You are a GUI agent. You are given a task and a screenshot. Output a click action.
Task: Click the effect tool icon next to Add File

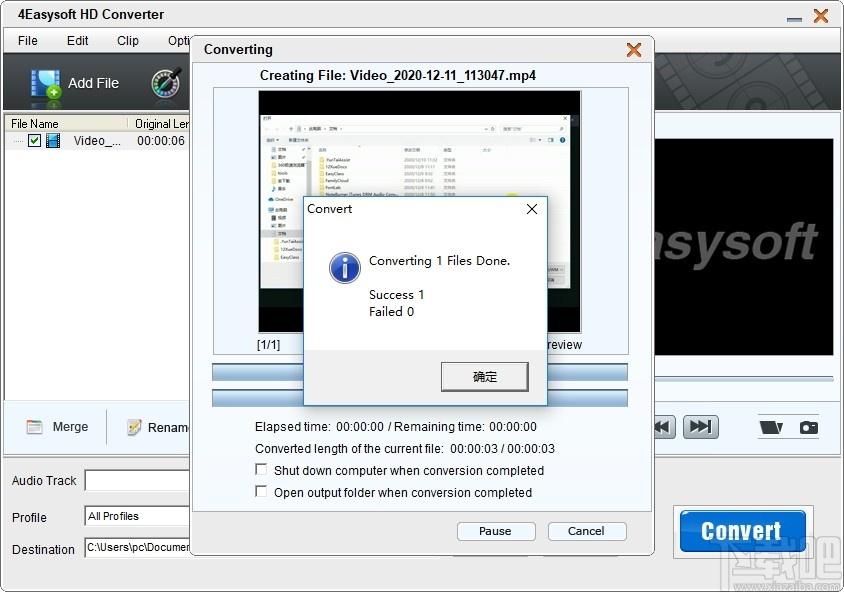point(166,83)
